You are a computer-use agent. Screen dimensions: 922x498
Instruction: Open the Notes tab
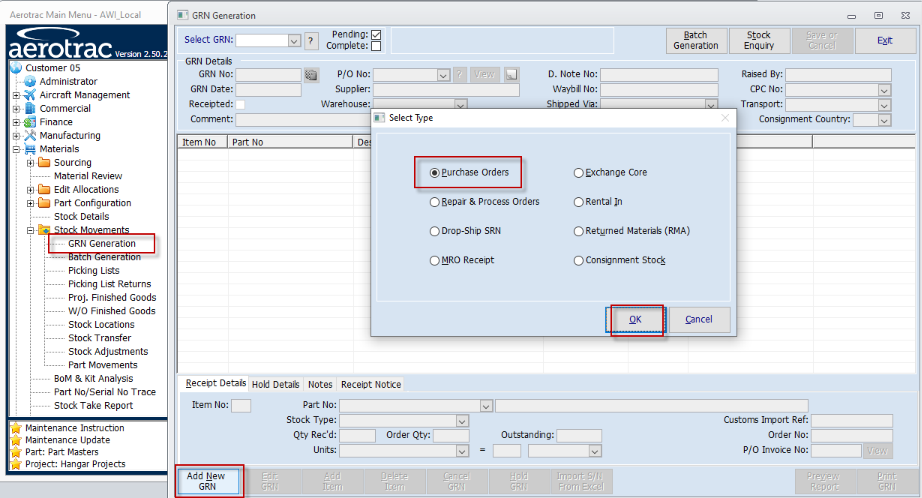320,385
